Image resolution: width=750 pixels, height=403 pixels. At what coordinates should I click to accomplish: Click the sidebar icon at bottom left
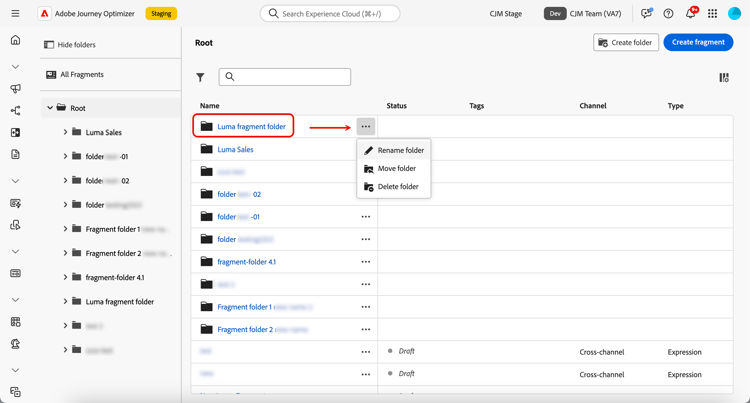click(15, 392)
